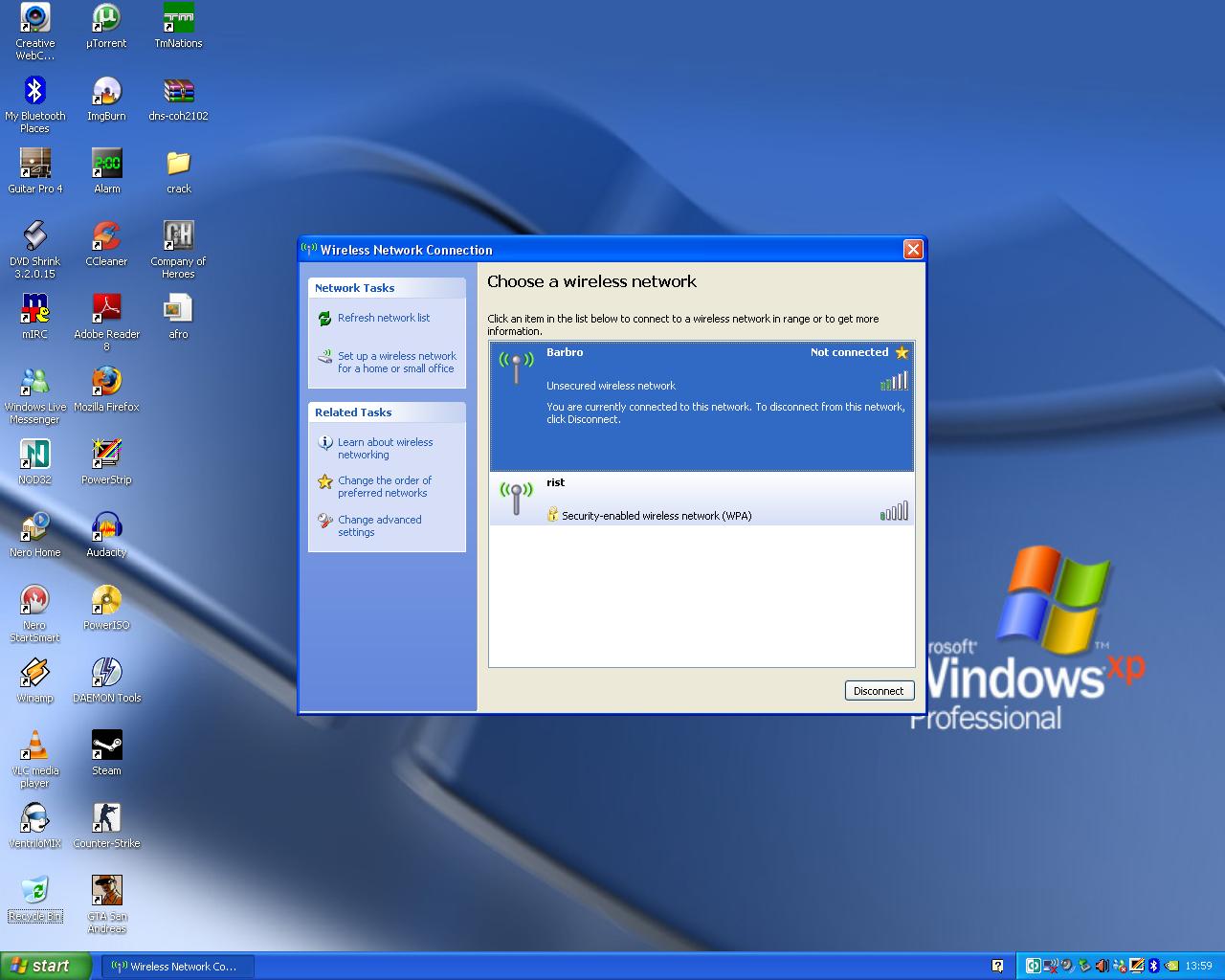
Task: Click the Wireless Network Connection taskbar button
Action: click(178, 967)
